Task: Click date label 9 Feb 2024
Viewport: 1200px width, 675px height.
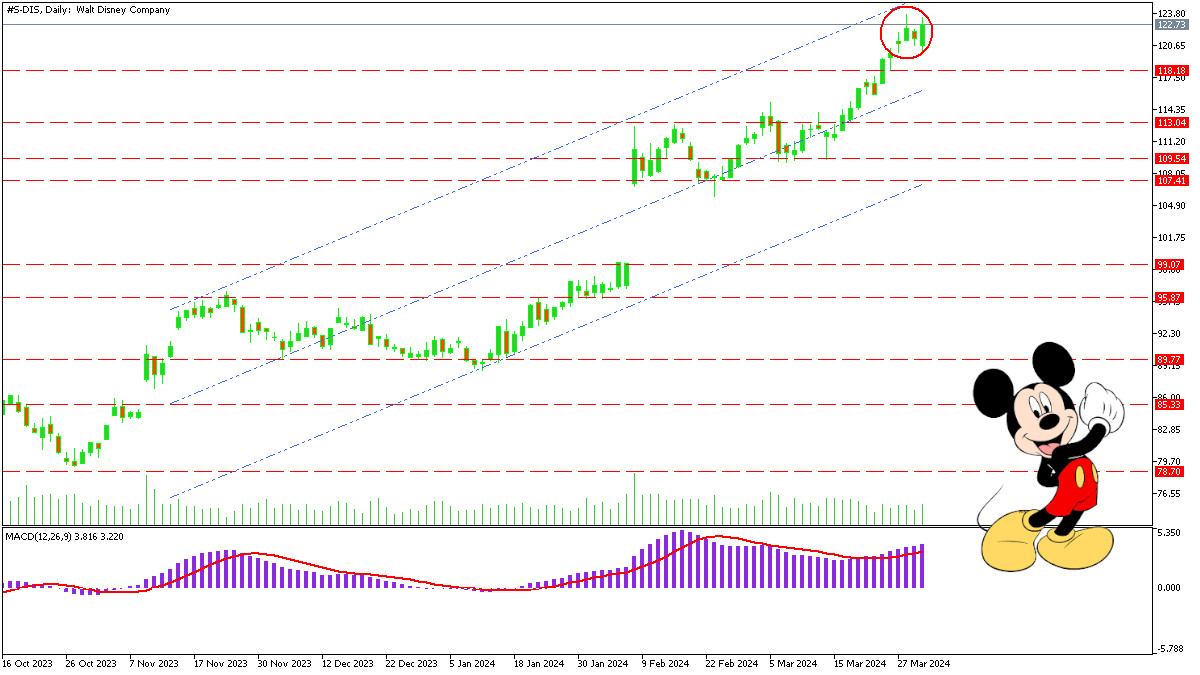Action: (665, 663)
